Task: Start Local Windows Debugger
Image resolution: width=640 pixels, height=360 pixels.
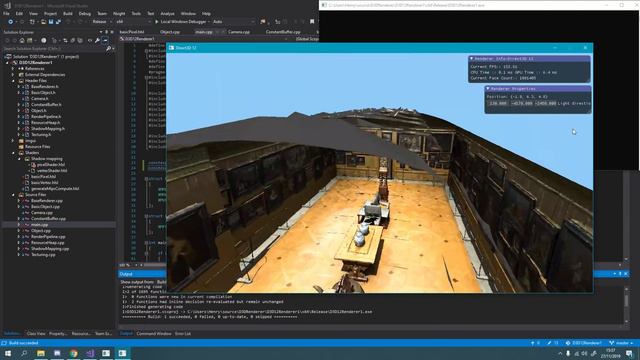Action: [x=180, y=22]
